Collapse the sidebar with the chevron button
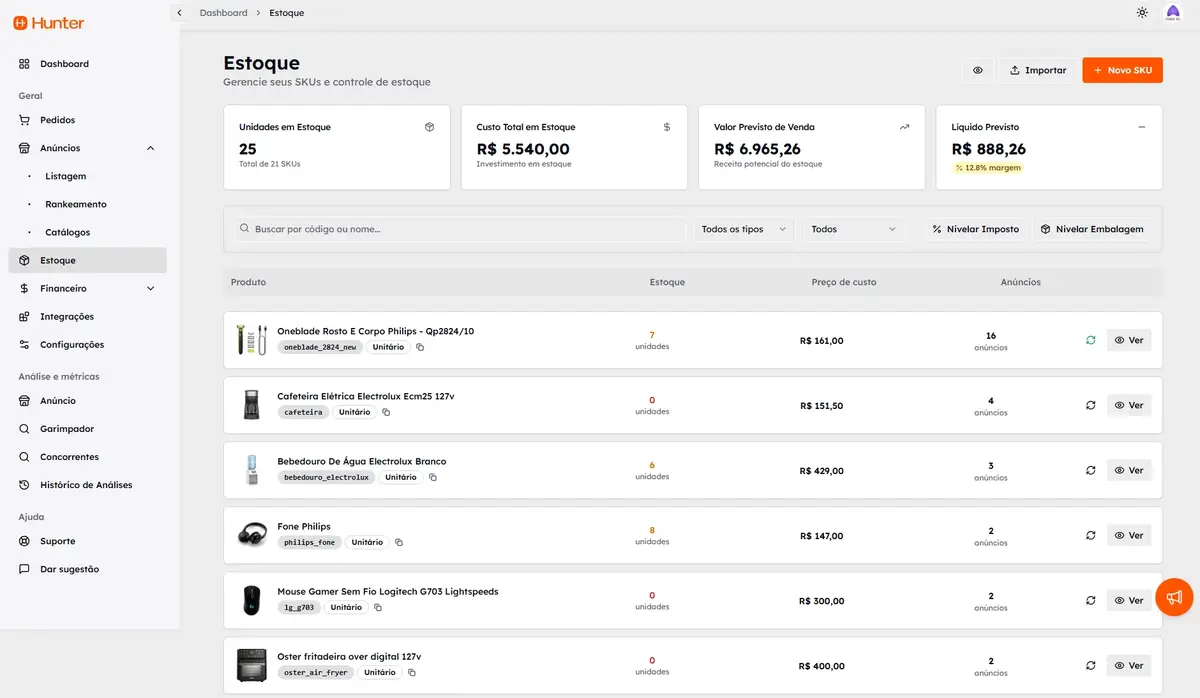The width and height of the screenshot is (1200, 698). [x=179, y=13]
